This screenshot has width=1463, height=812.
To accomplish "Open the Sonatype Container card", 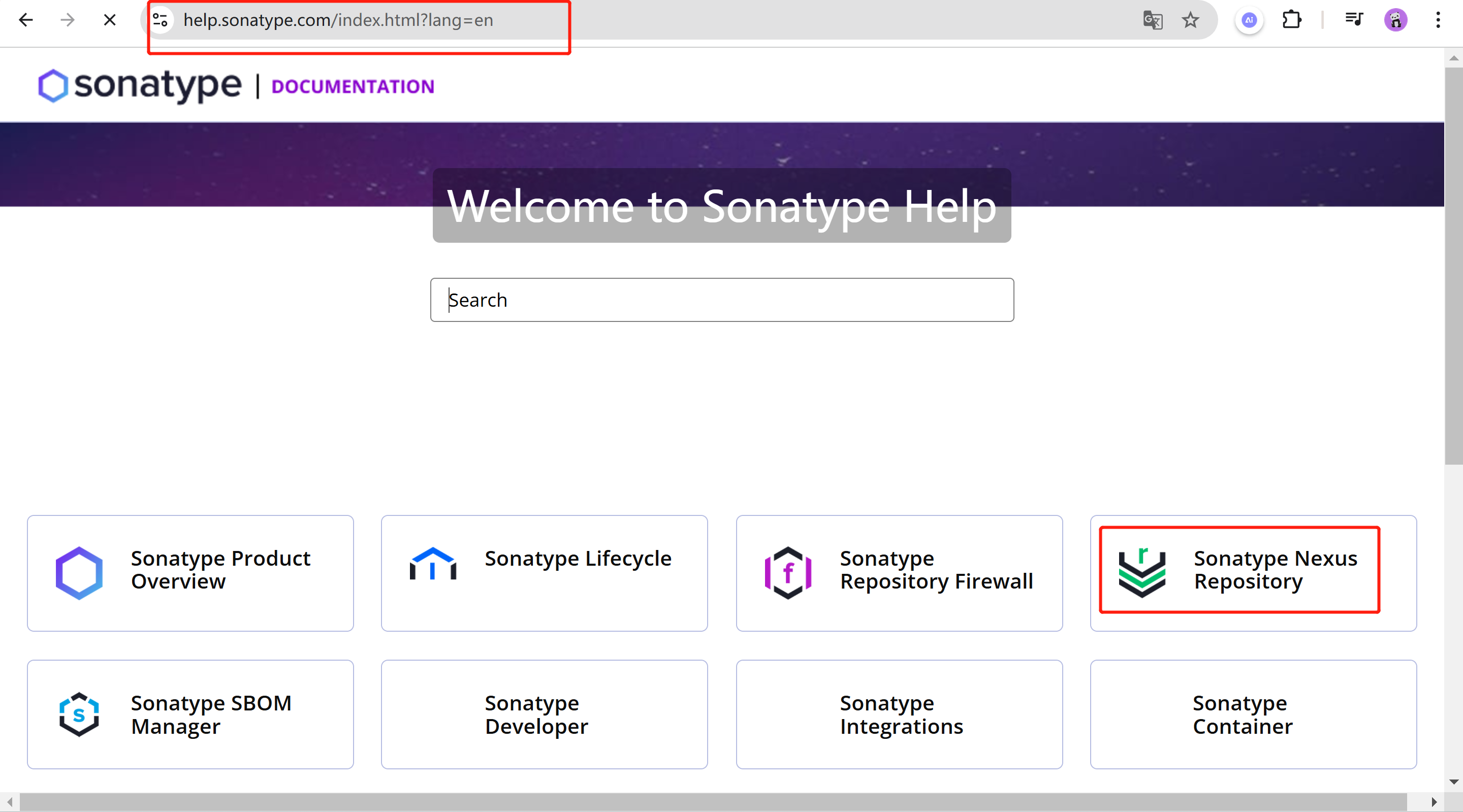I will 1253,714.
